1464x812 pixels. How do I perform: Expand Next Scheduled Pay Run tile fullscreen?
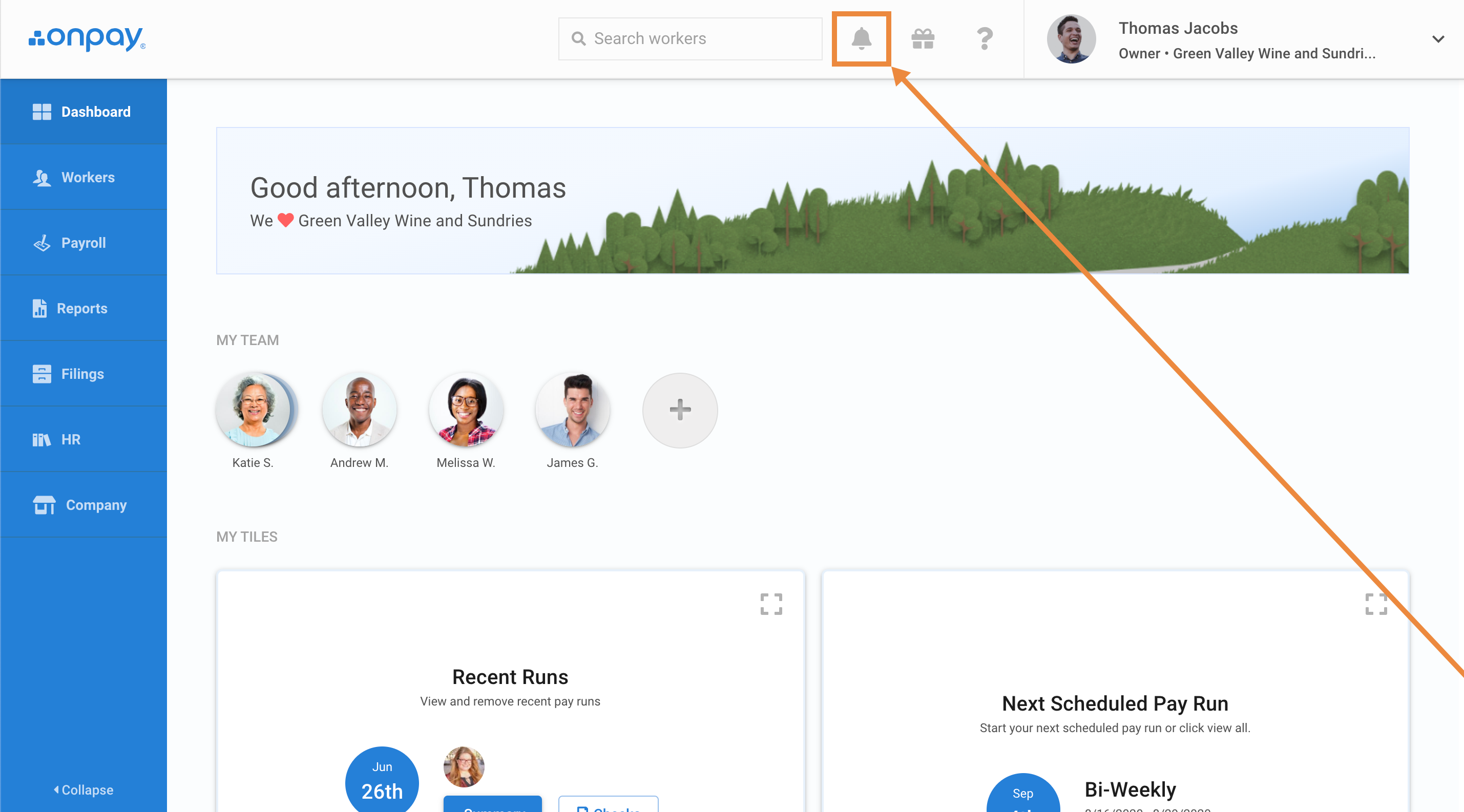pos(1375,604)
